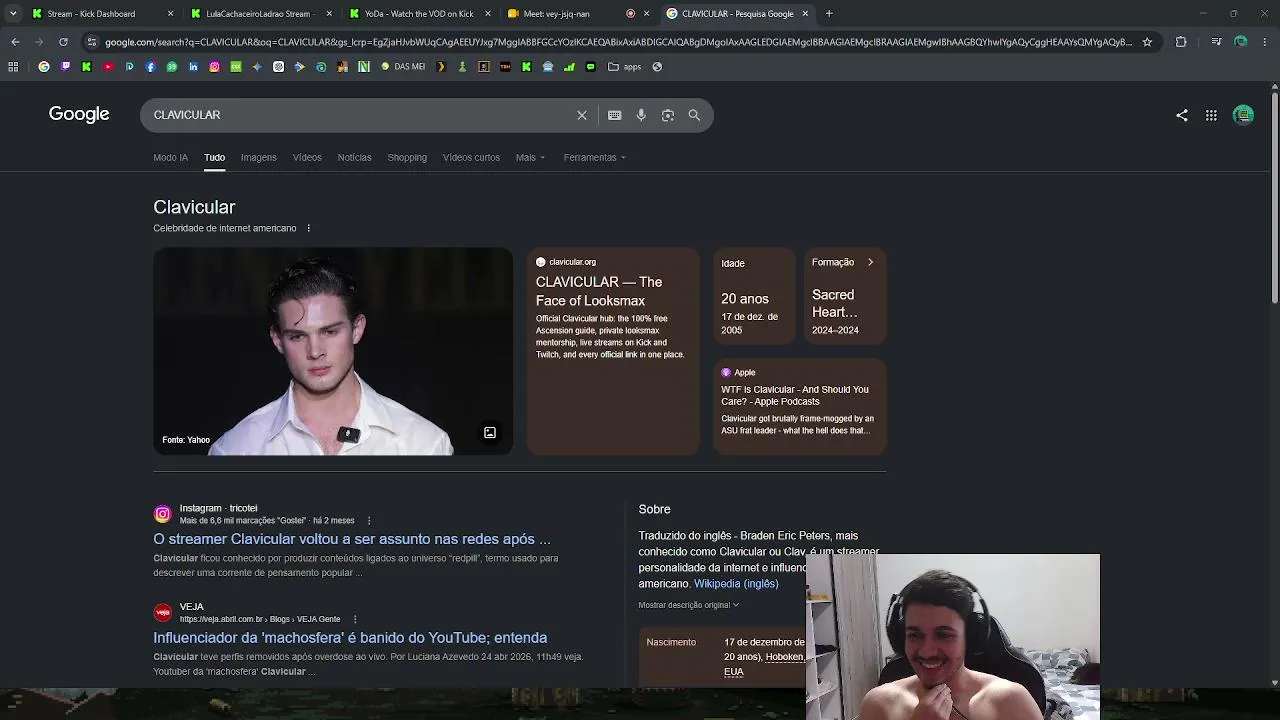Submit search with the magnifier icon
The image size is (1280, 720).
click(x=694, y=115)
